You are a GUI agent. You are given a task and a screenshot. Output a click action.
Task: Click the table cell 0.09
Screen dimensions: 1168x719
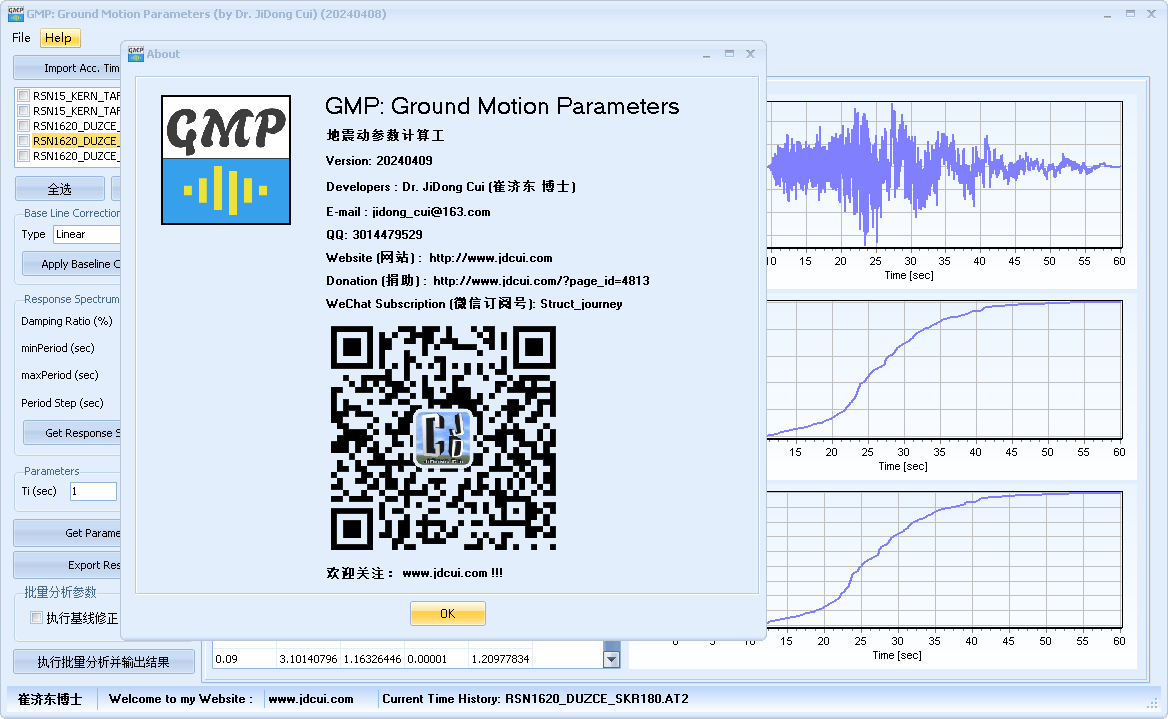point(244,659)
